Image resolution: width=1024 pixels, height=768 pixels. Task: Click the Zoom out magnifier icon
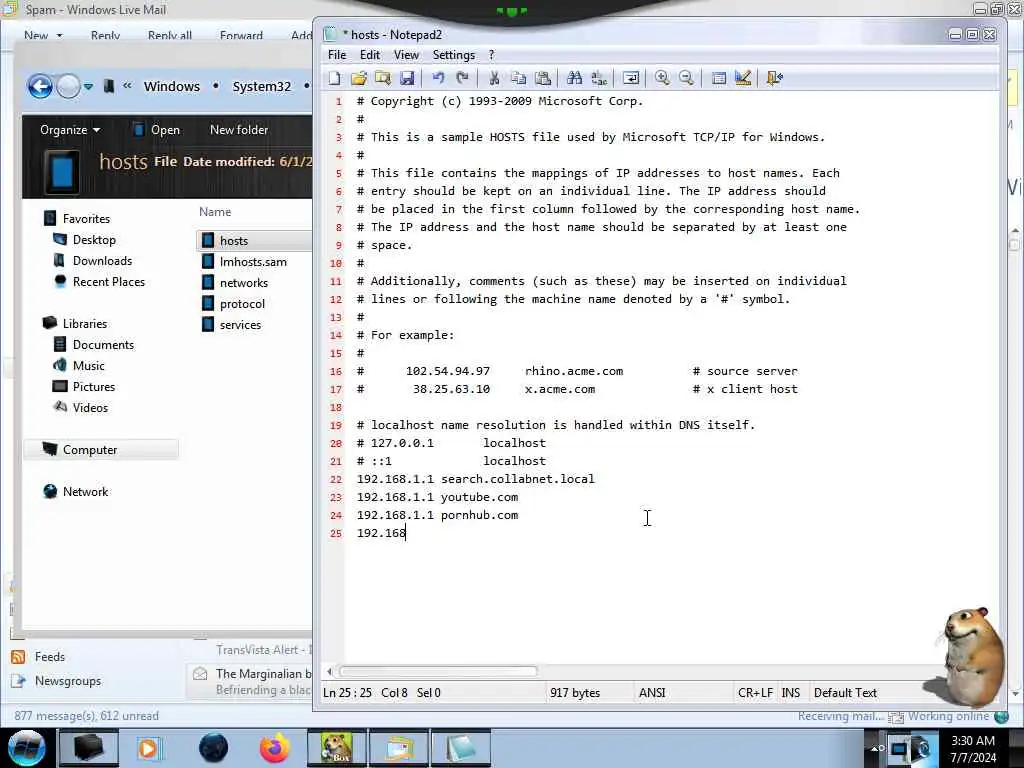tap(686, 78)
